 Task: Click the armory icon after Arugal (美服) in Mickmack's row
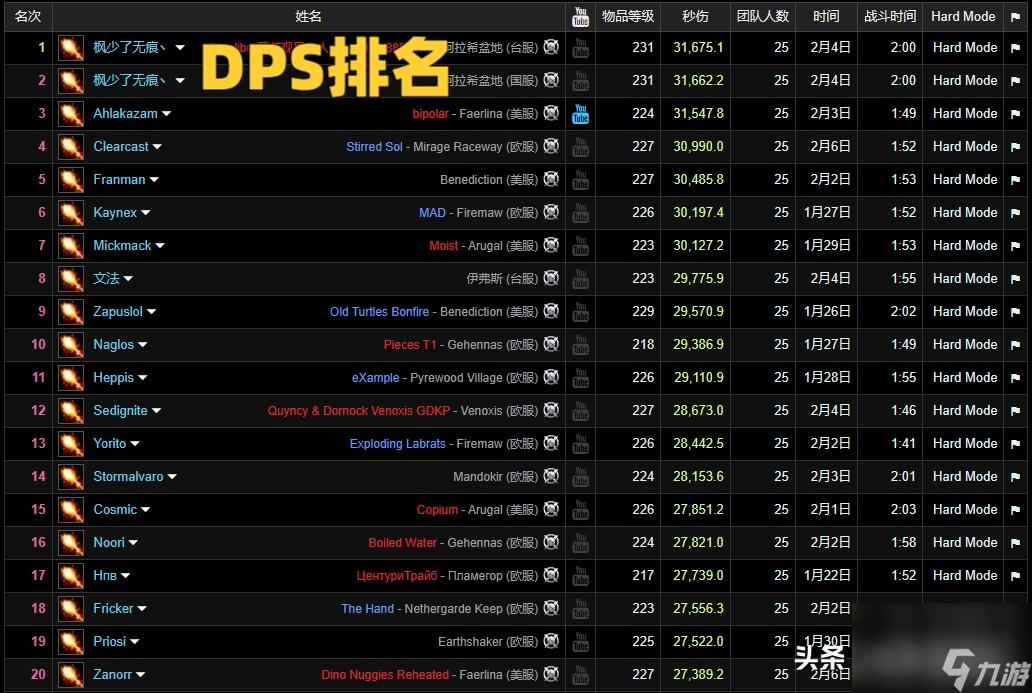click(x=552, y=245)
